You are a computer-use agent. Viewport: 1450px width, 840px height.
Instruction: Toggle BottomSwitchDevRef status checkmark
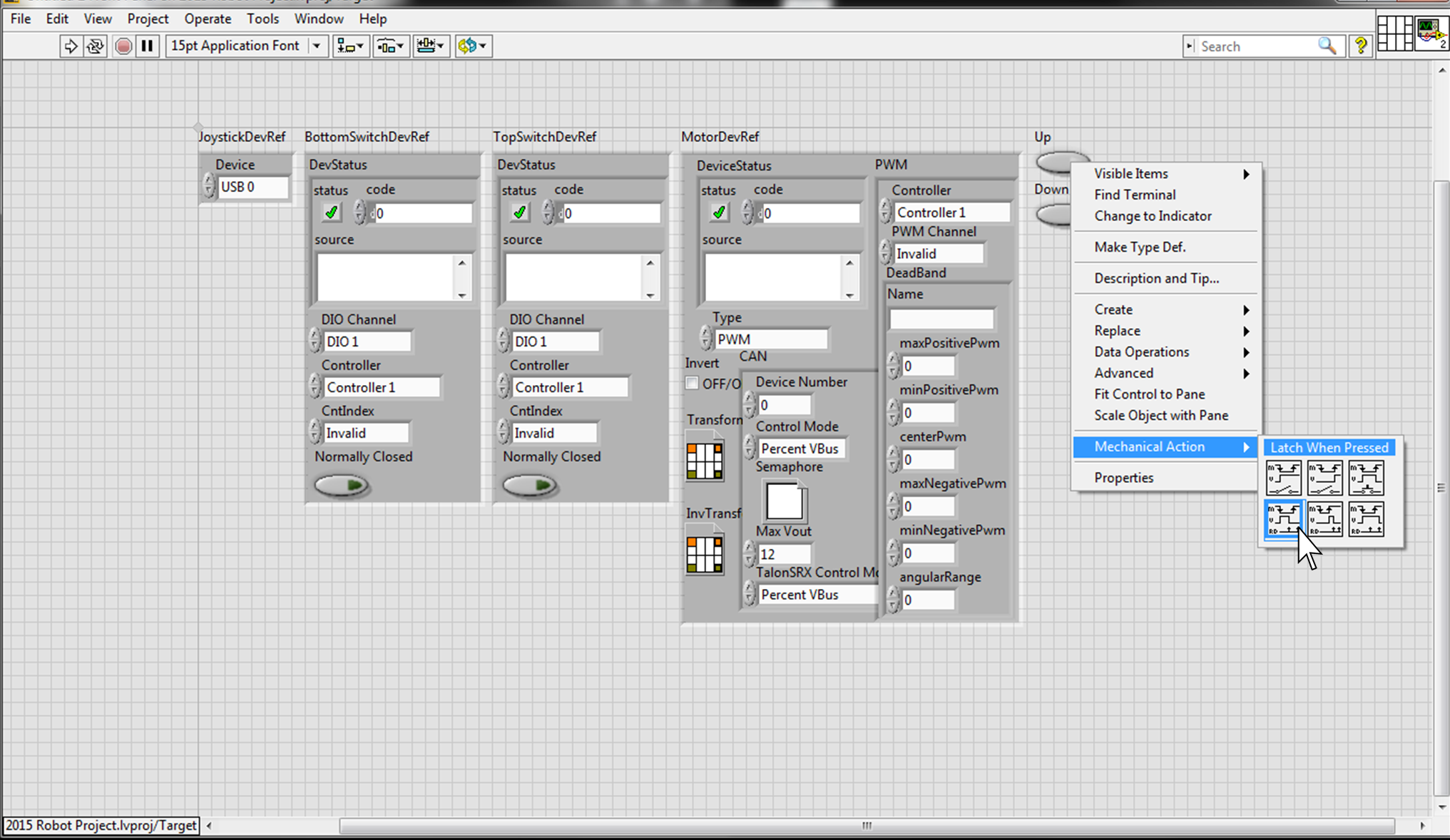pyautogui.click(x=331, y=212)
